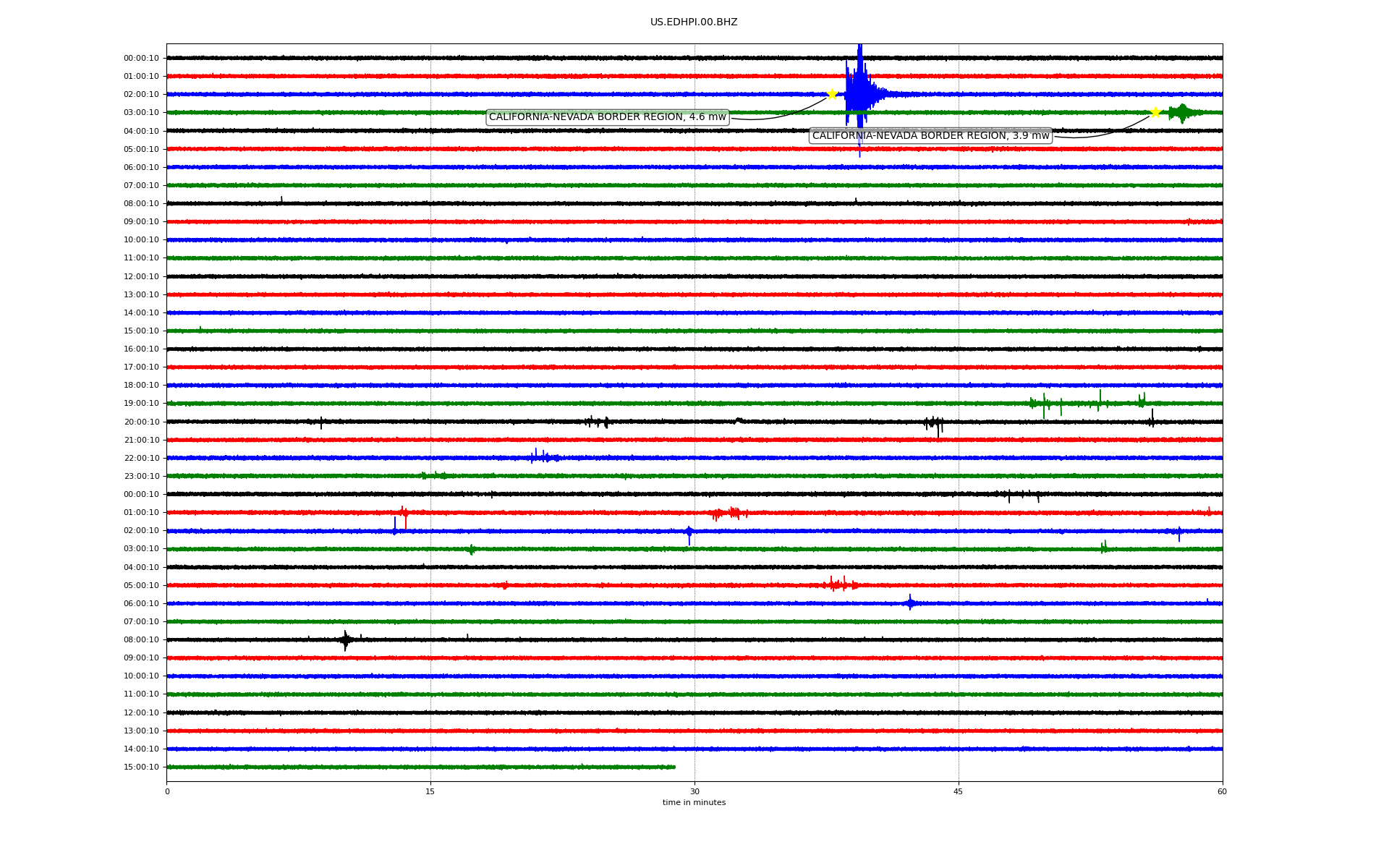Image resolution: width=1389 pixels, height=868 pixels.
Task: Select the 21:00:10 trace time label
Action: tap(141, 441)
